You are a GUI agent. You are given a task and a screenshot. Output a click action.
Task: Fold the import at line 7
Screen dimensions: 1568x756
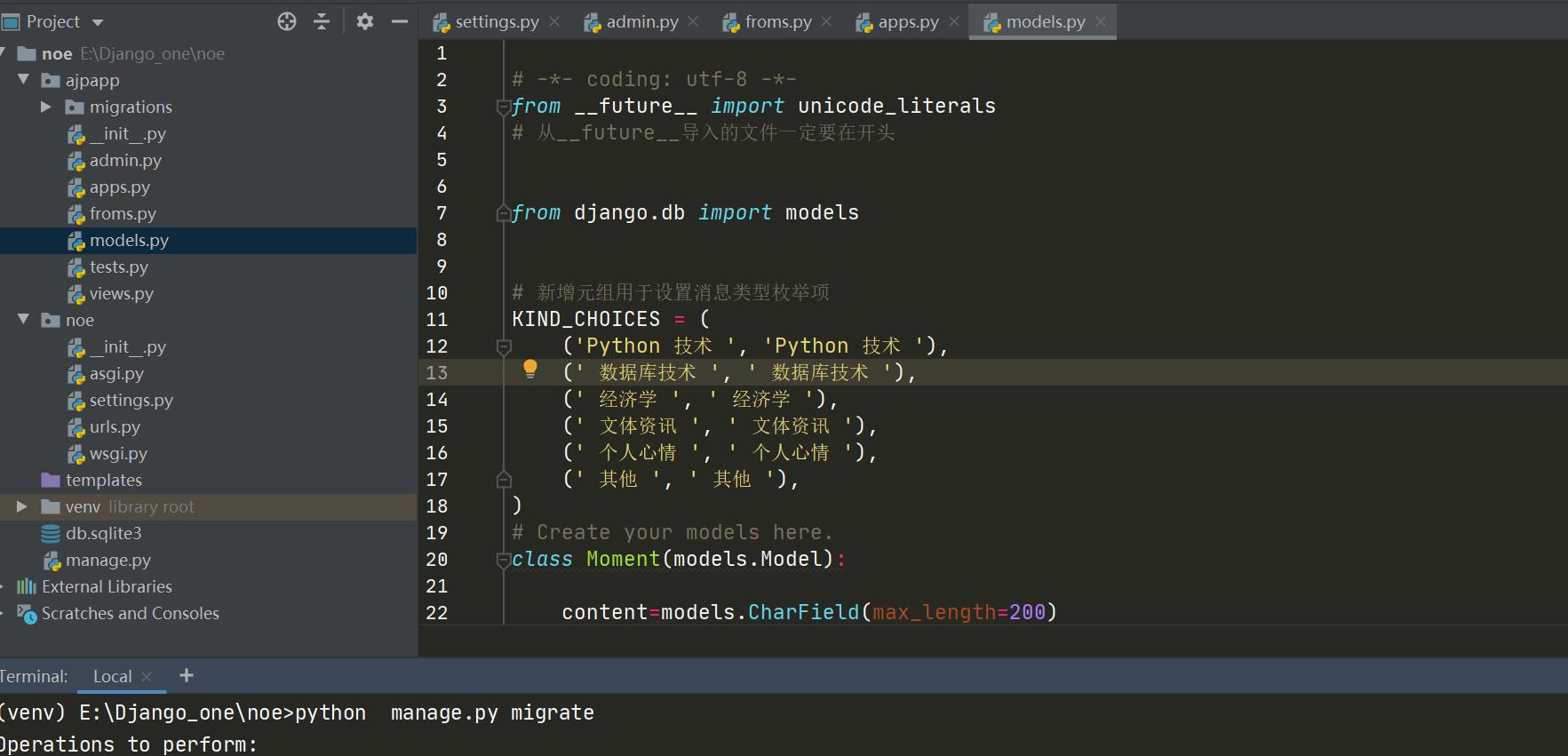tap(503, 213)
